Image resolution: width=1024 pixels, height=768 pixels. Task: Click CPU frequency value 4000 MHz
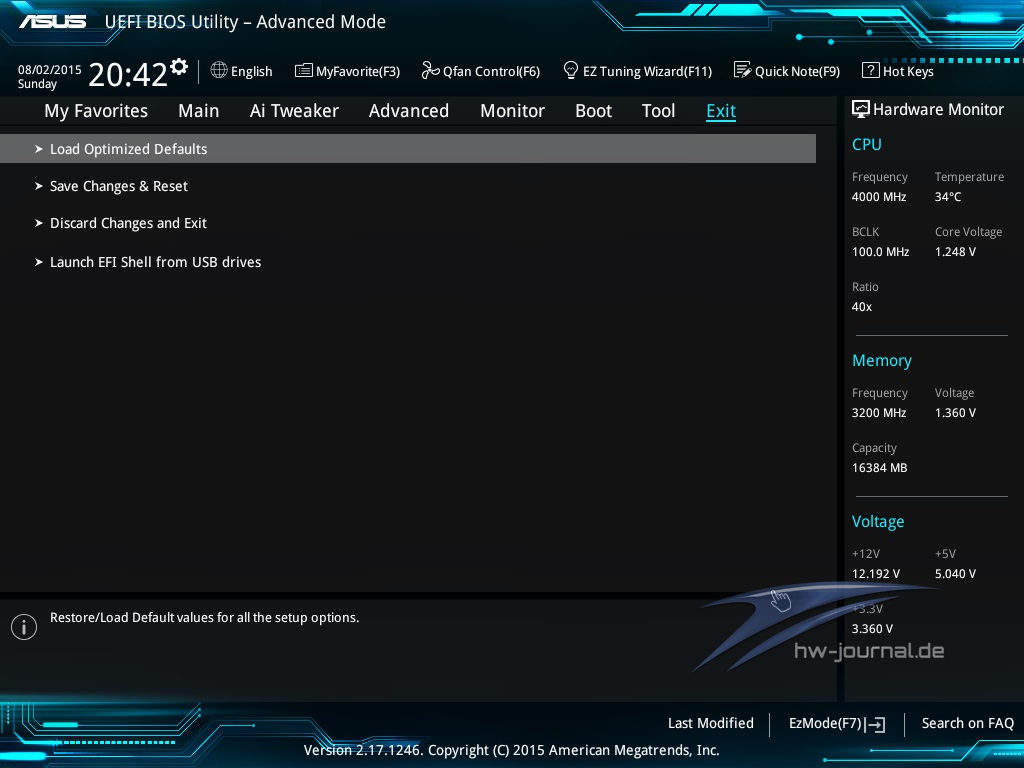pyautogui.click(x=878, y=197)
